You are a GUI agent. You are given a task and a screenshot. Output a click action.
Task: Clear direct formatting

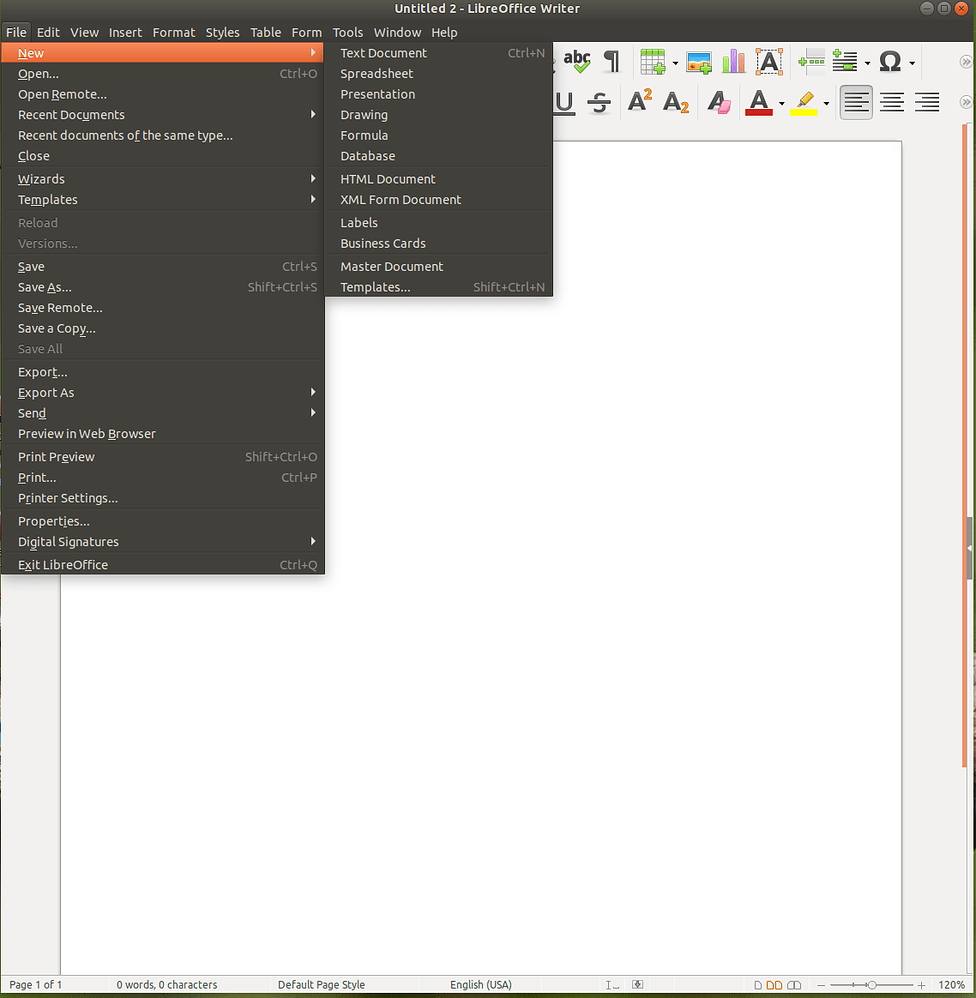pyautogui.click(x=718, y=102)
